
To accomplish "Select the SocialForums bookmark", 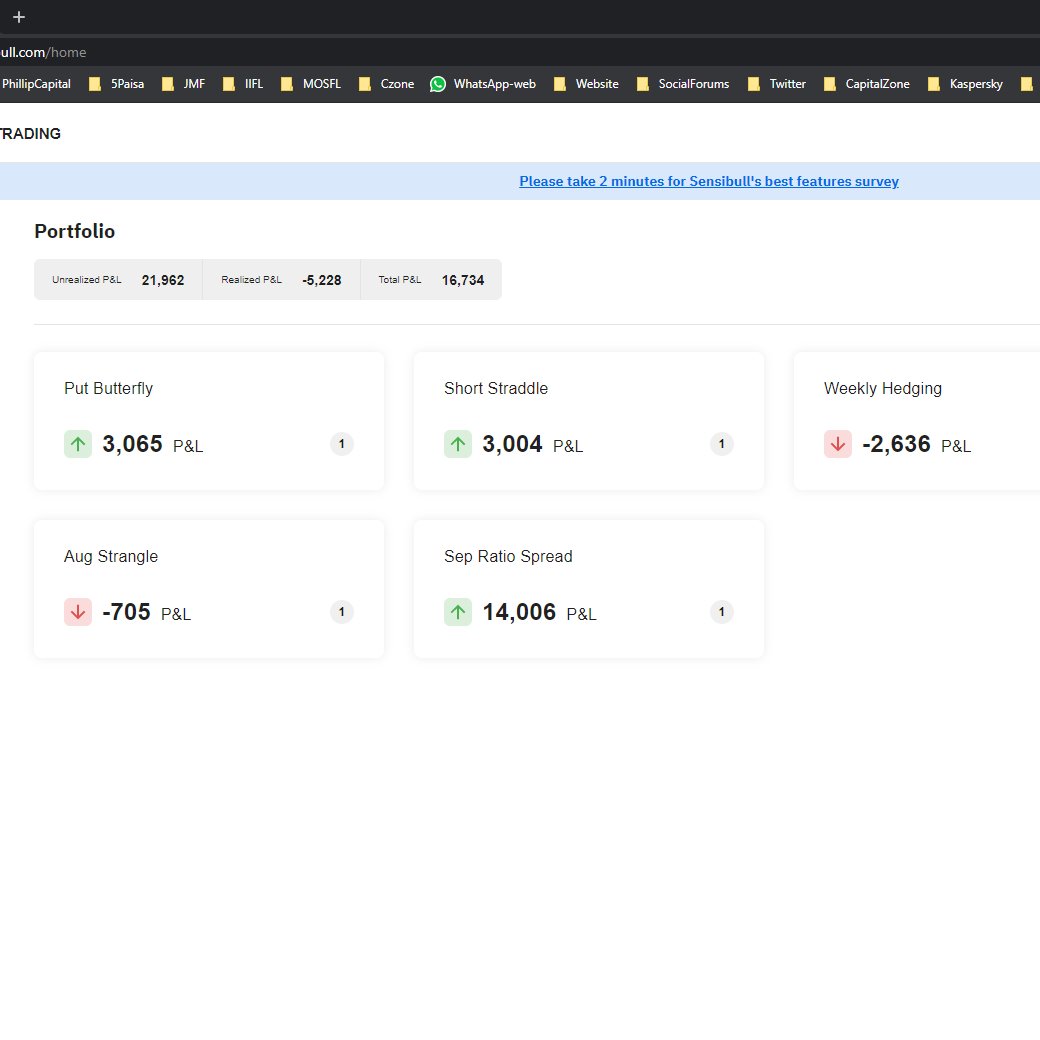I will tap(693, 84).
